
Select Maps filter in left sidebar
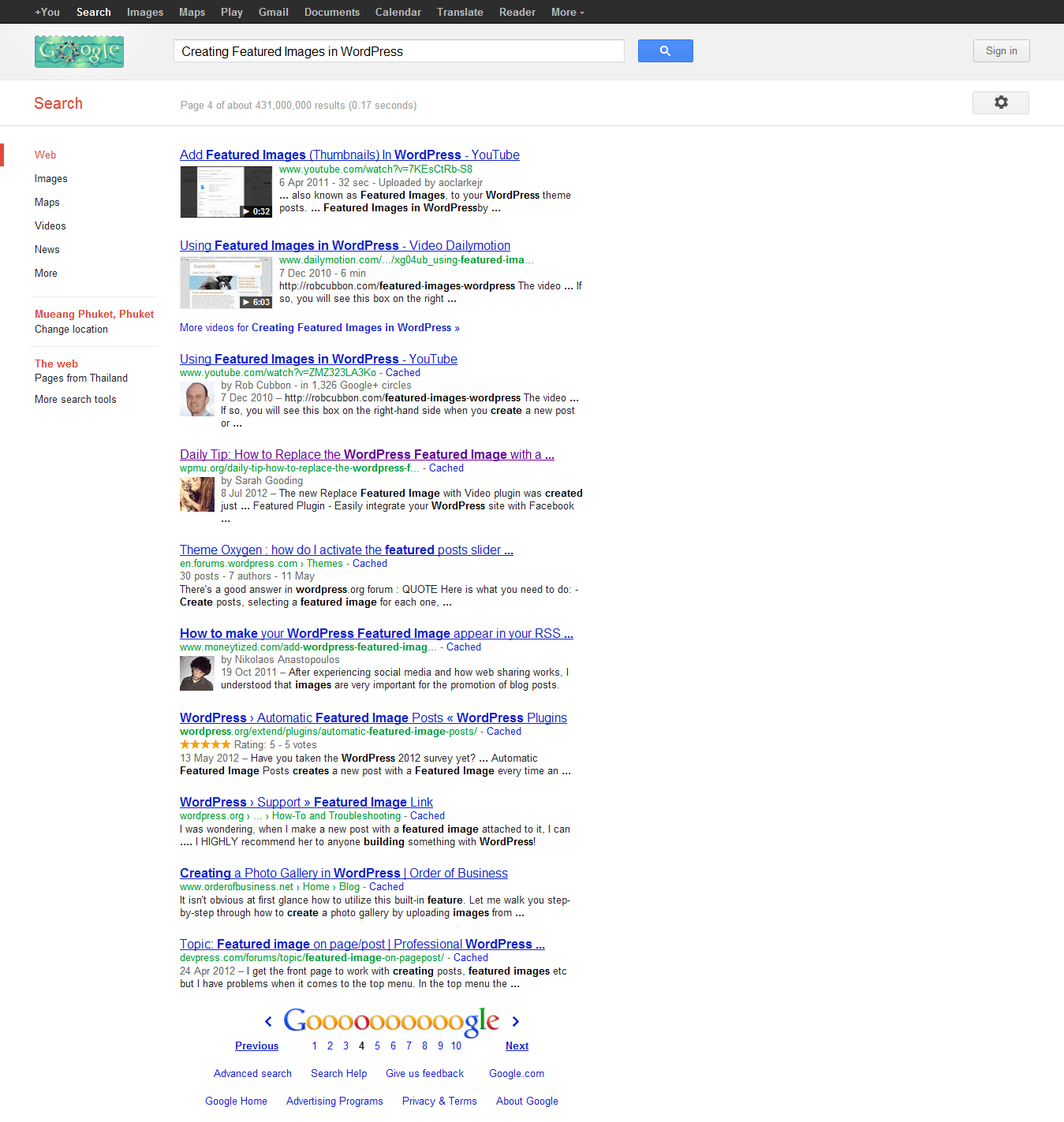[47, 202]
